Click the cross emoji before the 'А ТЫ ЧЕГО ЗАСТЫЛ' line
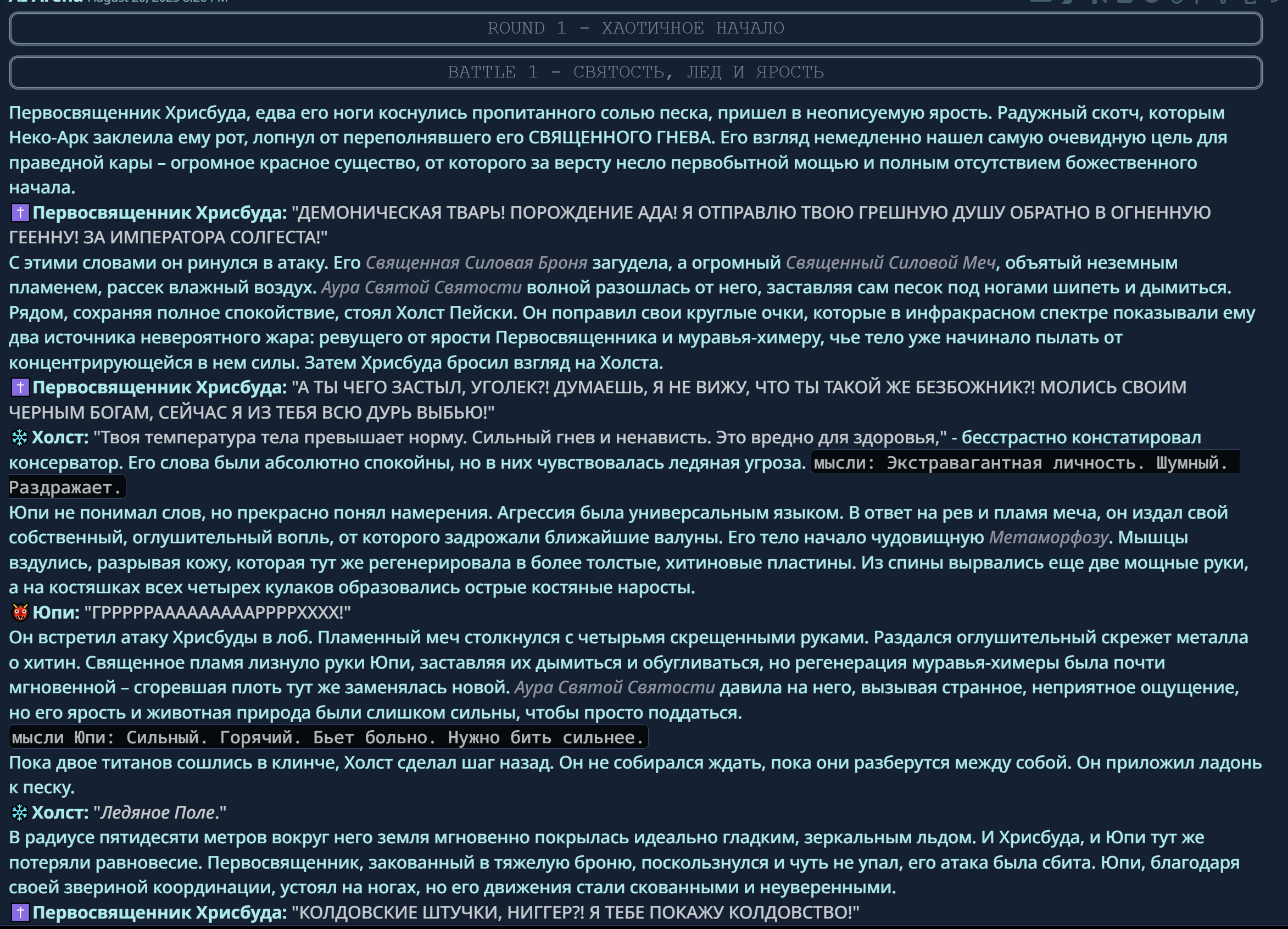Image resolution: width=1288 pixels, height=929 pixels. [x=20, y=387]
